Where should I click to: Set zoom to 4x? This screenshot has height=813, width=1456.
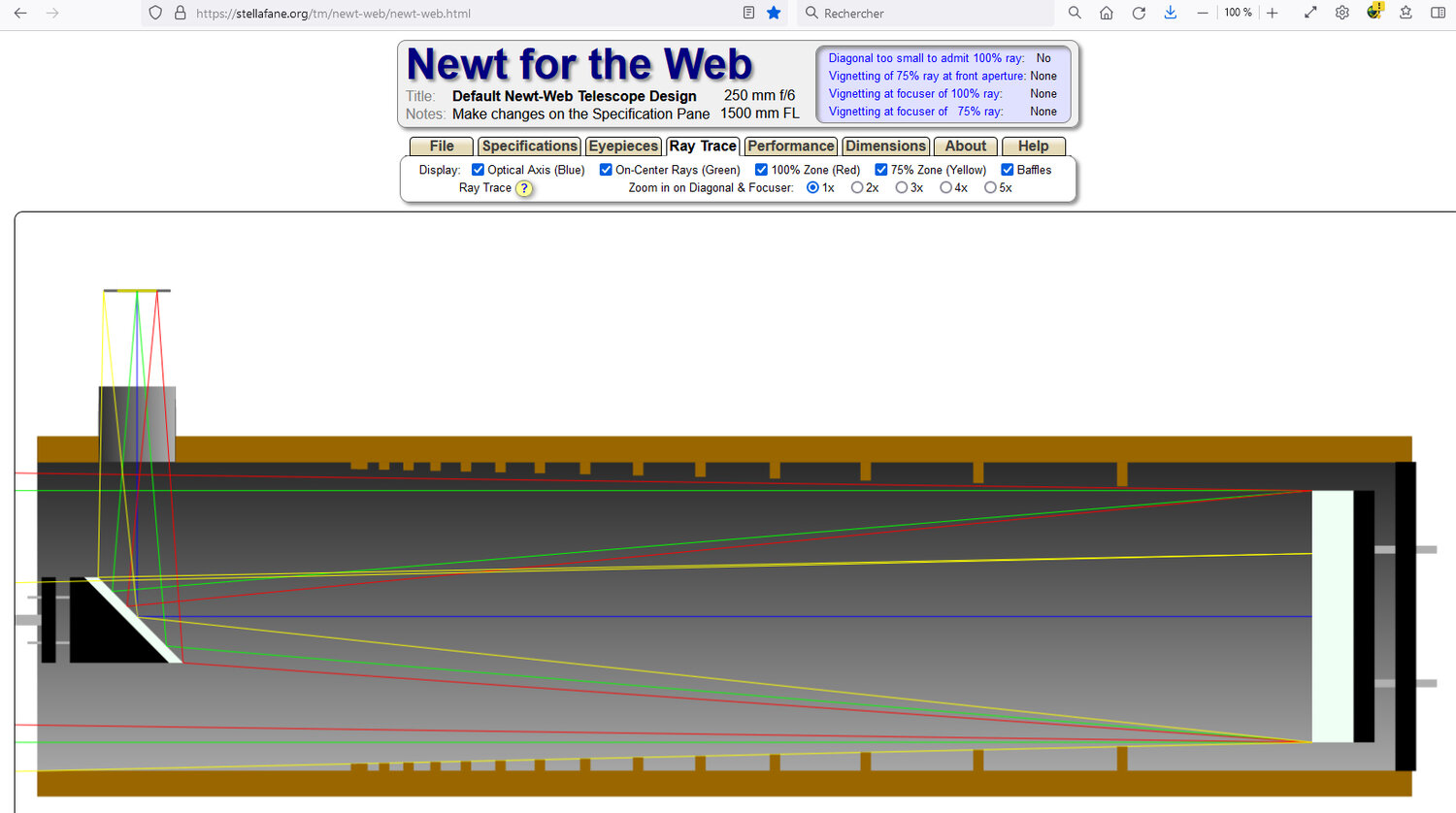click(945, 187)
